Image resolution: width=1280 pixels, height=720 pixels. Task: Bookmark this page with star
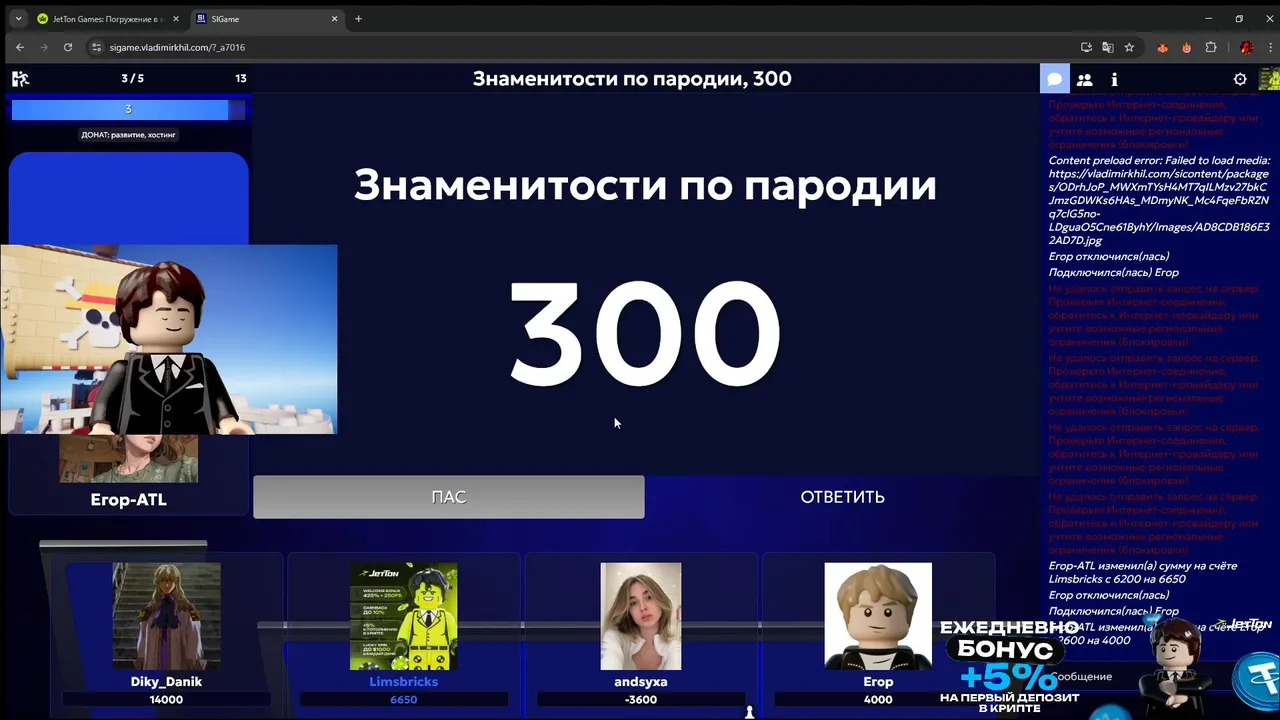[x=1129, y=47]
